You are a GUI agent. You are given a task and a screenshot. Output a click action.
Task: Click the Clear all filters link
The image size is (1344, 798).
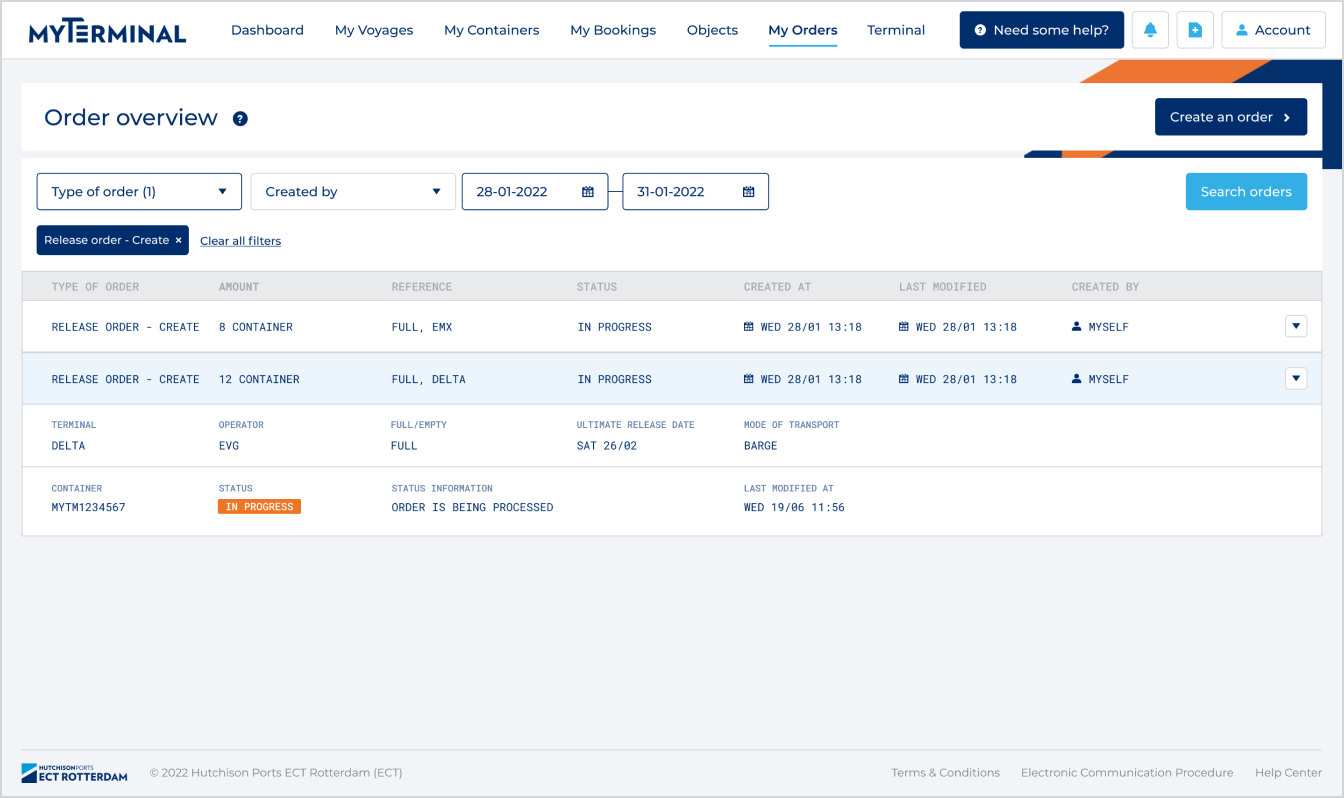(x=240, y=241)
